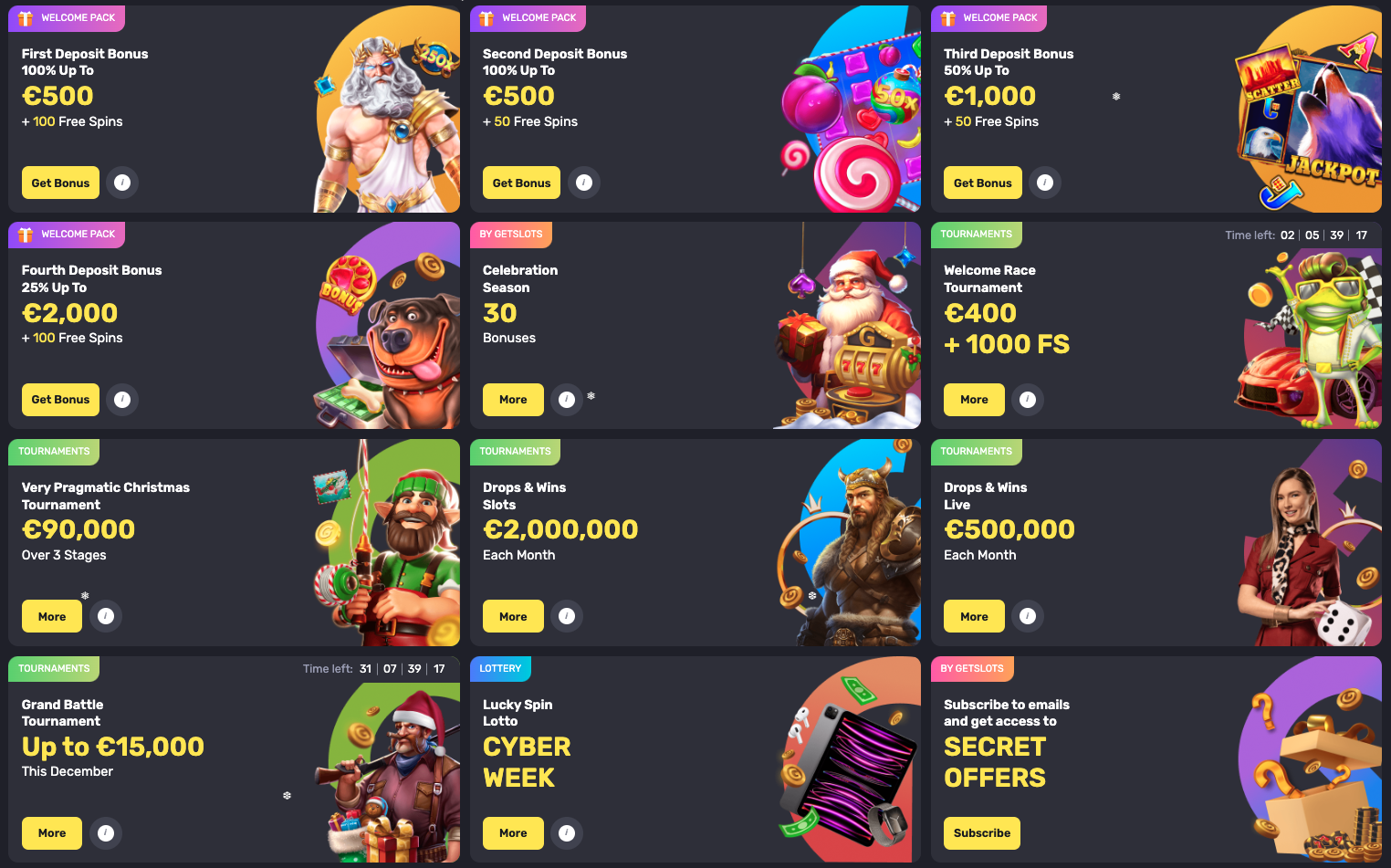This screenshot has width=1391, height=868.
Task: Subscribe to secret offers emails
Action: coord(982,833)
